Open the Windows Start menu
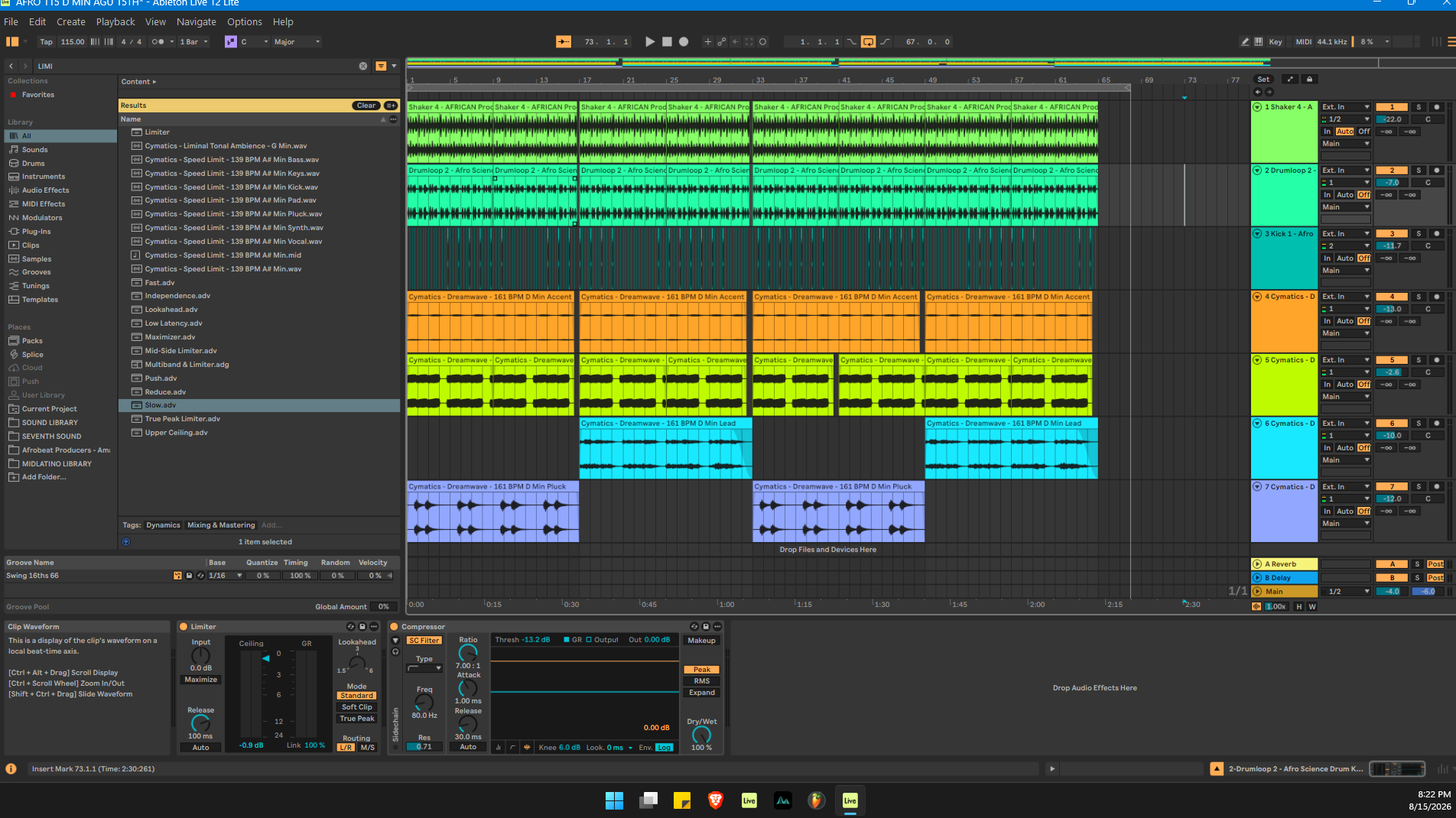 614,800
